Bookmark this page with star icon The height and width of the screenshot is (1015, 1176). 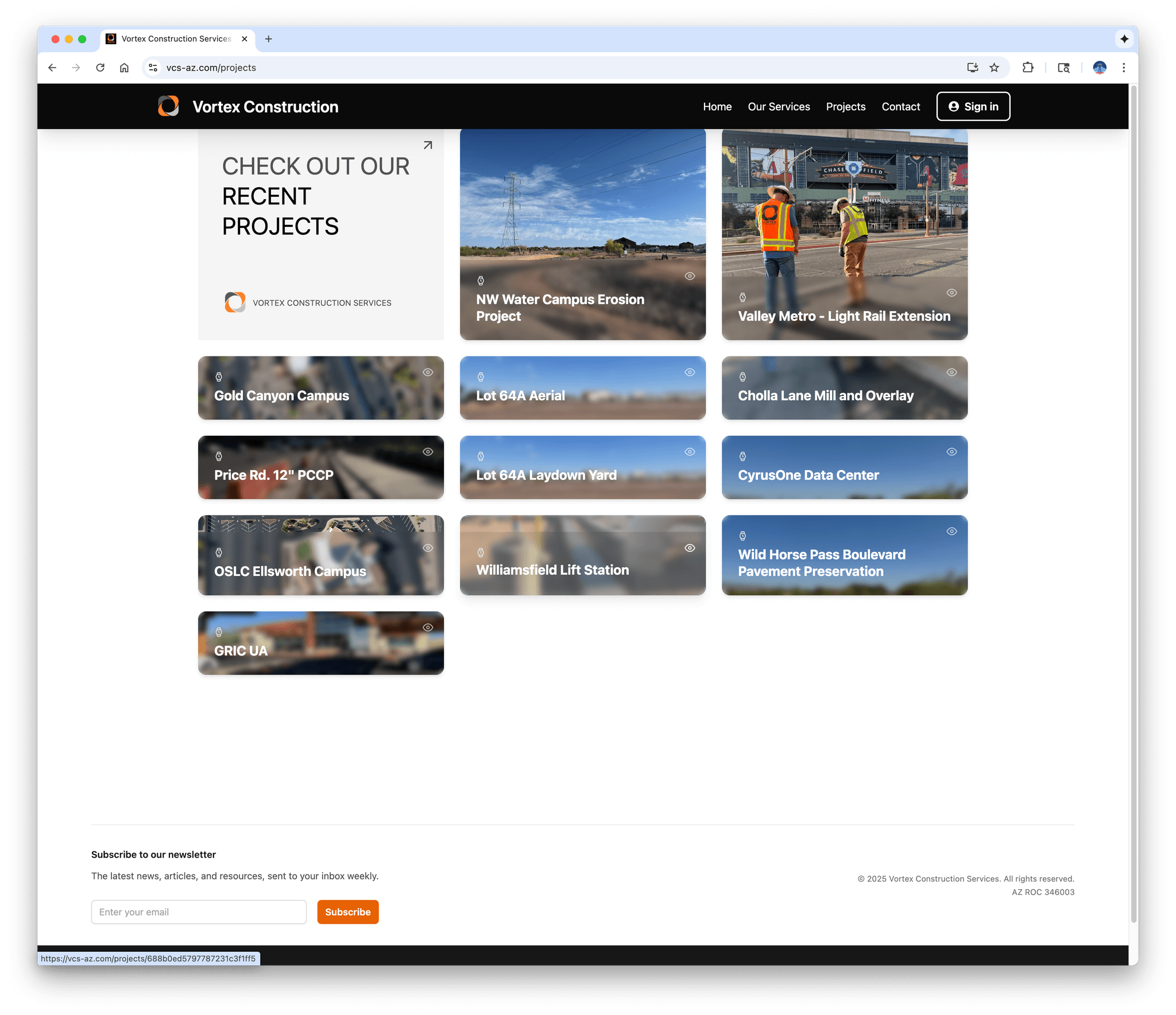(x=994, y=68)
